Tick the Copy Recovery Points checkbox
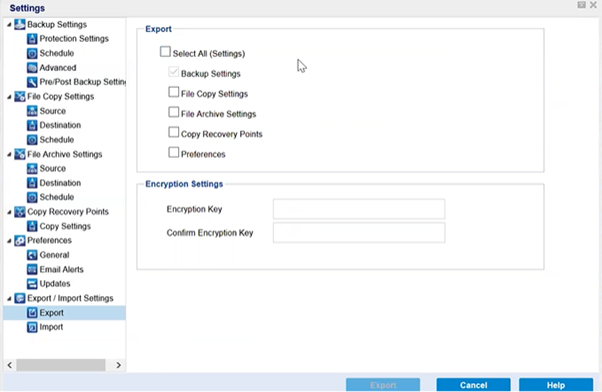Viewport: 602px width, 392px height. tap(174, 132)
